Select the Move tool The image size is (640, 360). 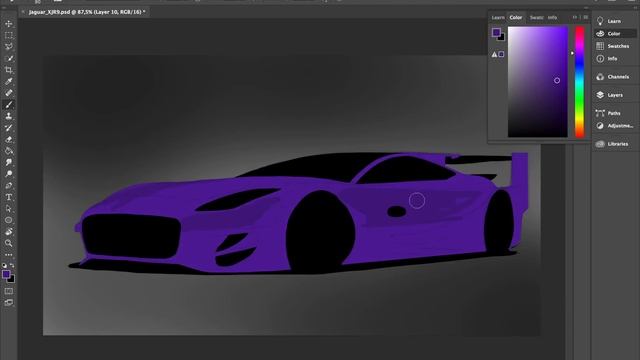tap(9, 24)
